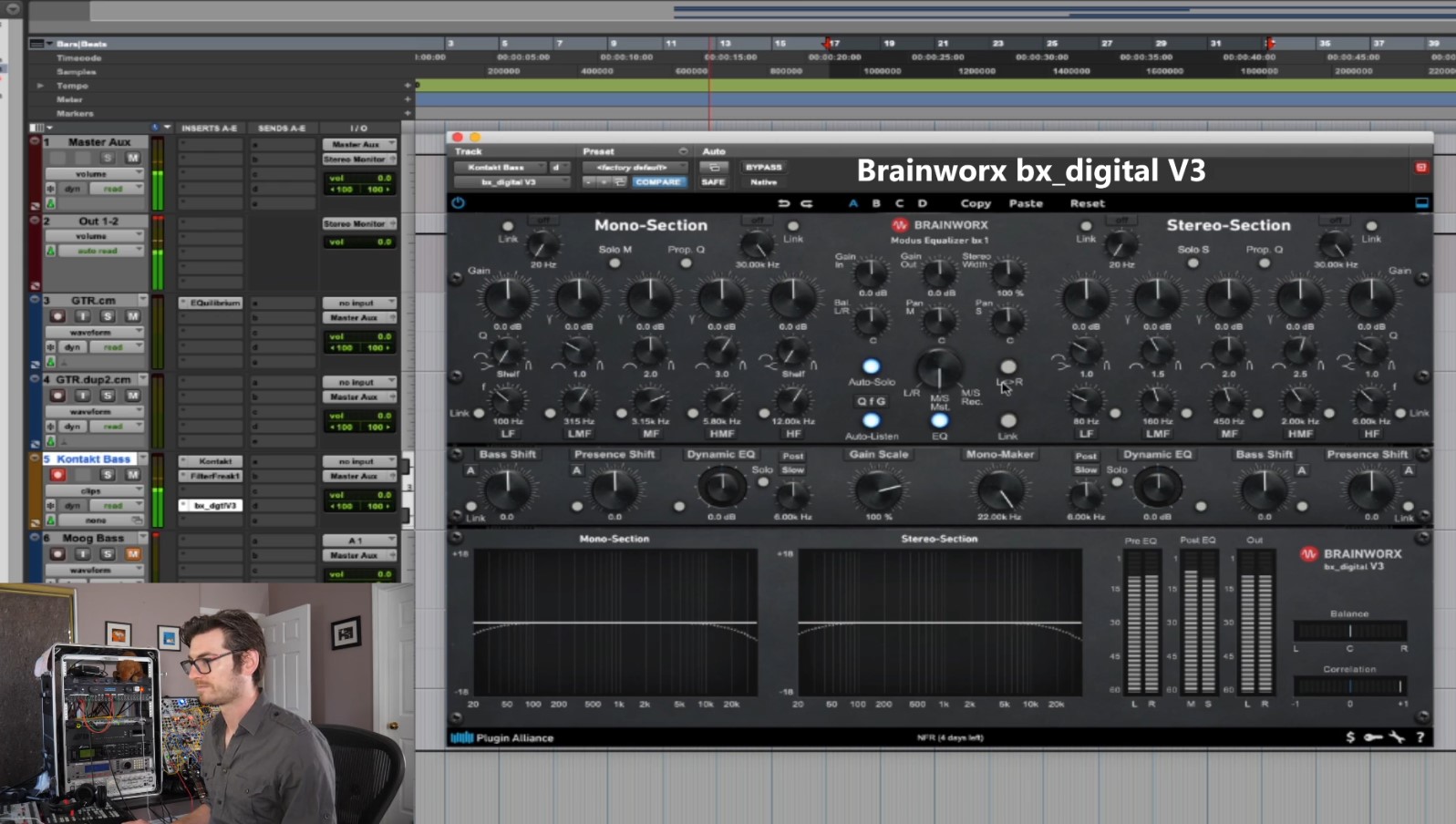The image size is (1456, 824).
Task: Open the Preset menu arrow next to the Preset label
Action: 683,151
